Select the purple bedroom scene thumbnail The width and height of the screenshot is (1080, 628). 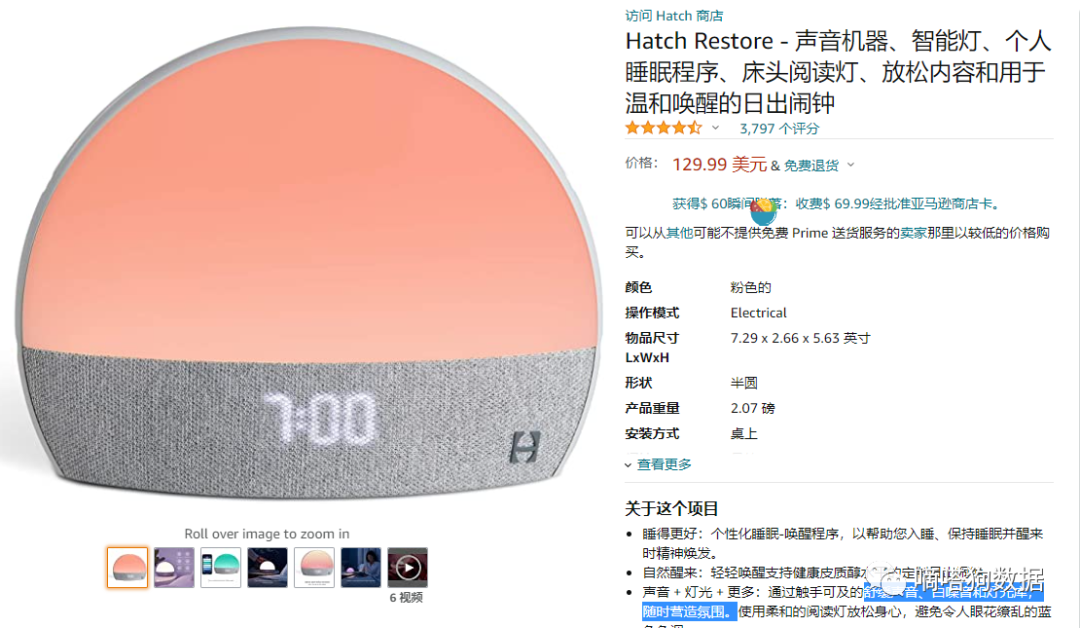click(x=174, y=567)
